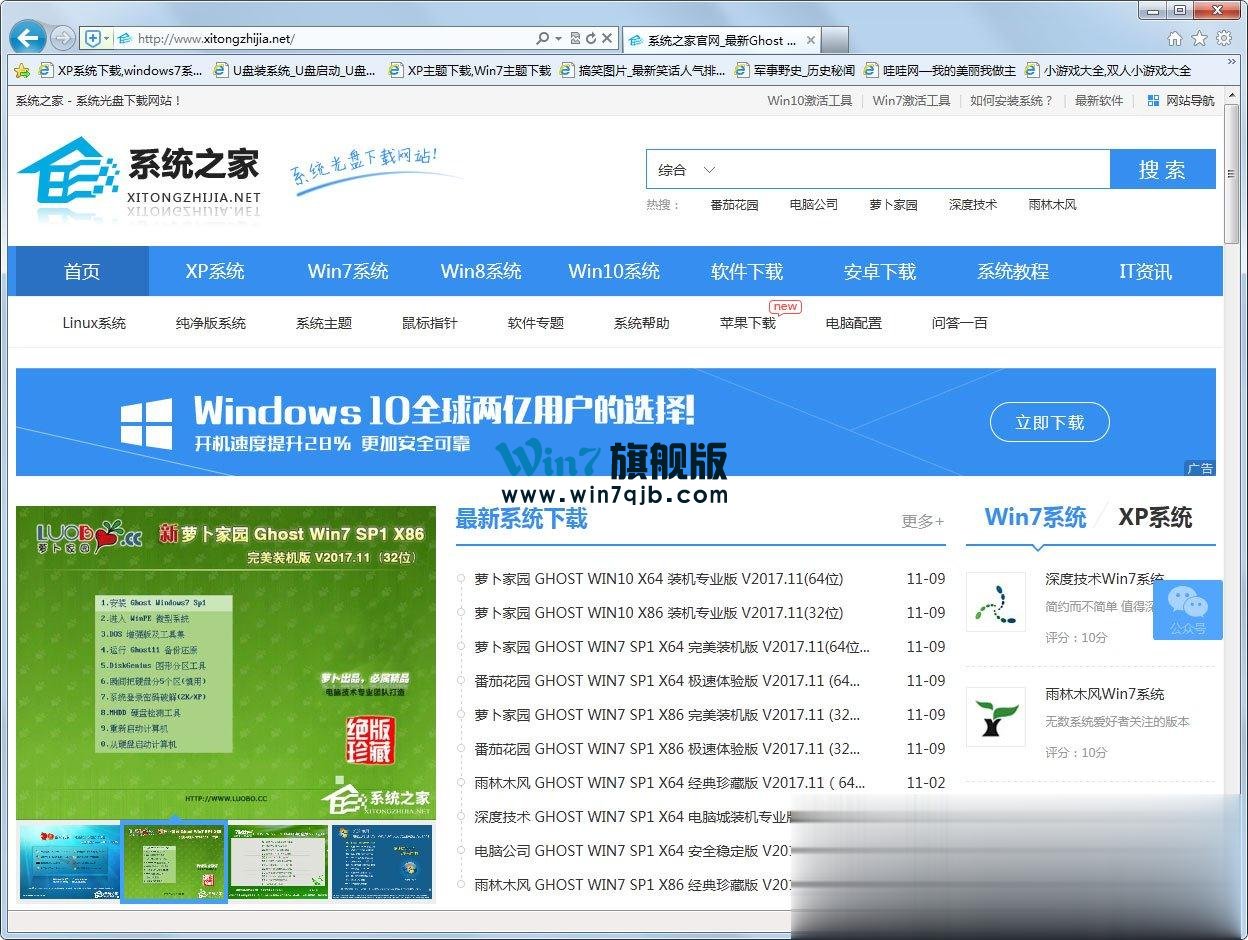
Task: Open 更多+ under 最新系统下载
Action: pos(923,521)
